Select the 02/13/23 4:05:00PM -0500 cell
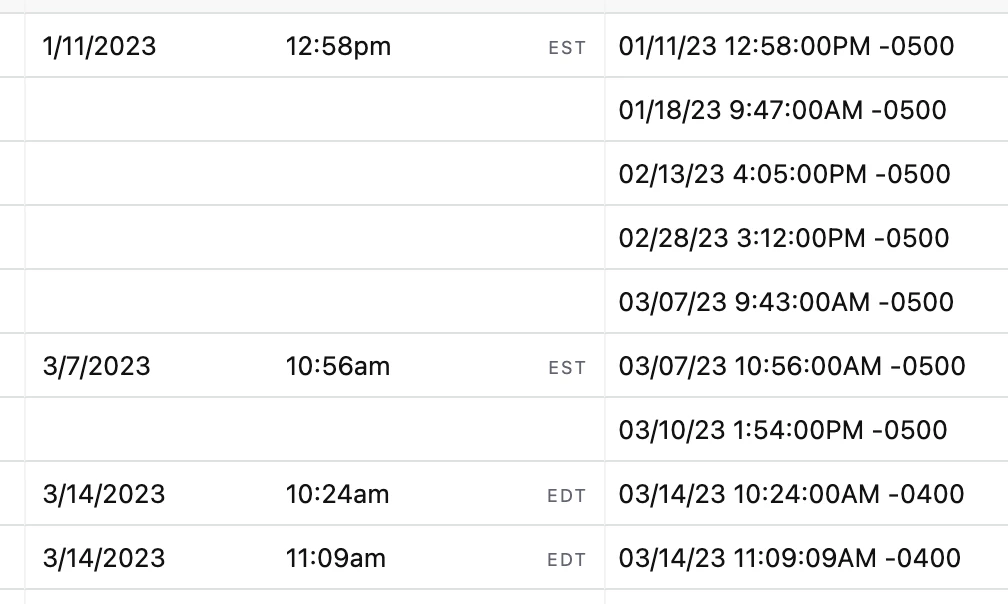The width and height of the screenshot is (1008, 604). [x=784, y=174]
